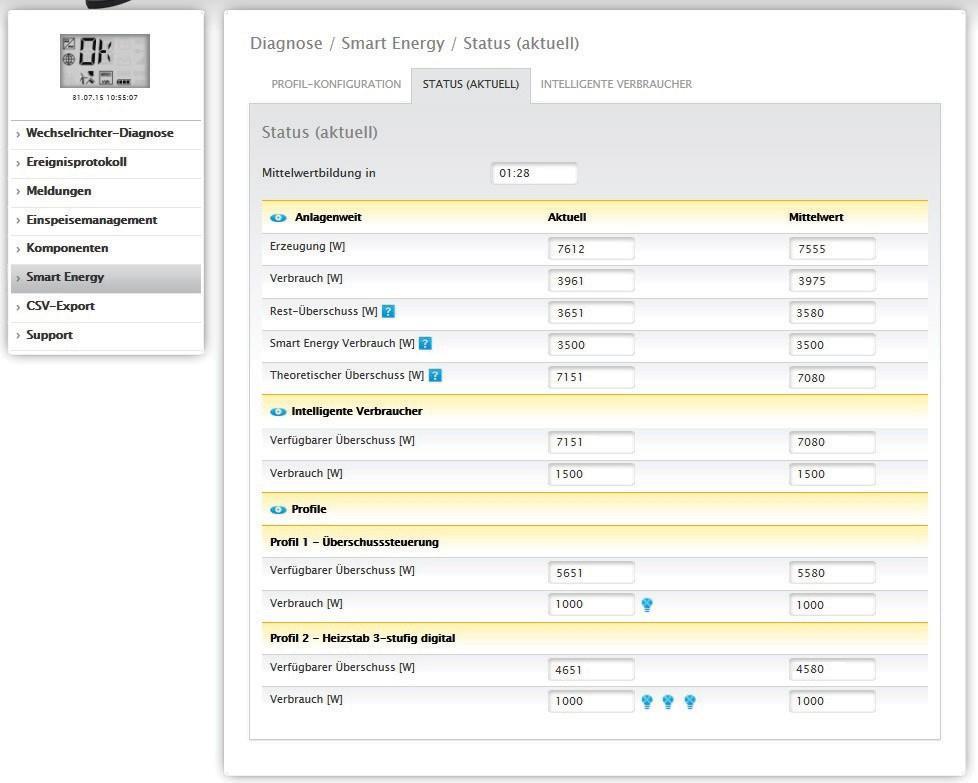Screen dimensions: 978x783
Task: Click third light bulb in Profil 2 Verbrauch row
Action: point(690,702)
